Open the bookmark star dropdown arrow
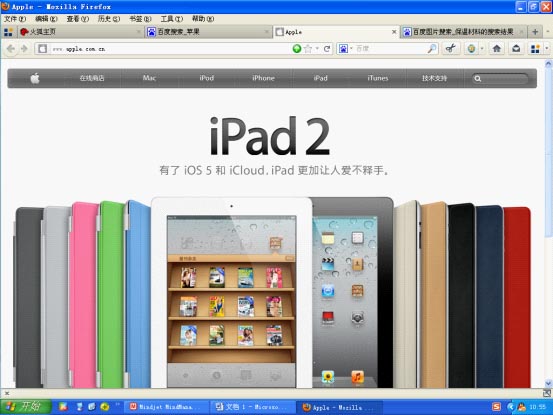The image size is (553, 415). click(x=317, y=49)
